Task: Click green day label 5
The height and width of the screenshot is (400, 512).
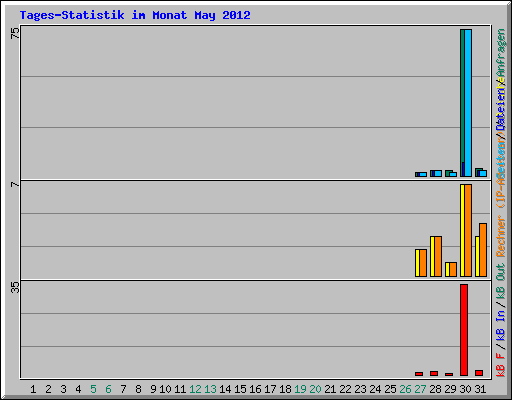Action: coord(93,389)
